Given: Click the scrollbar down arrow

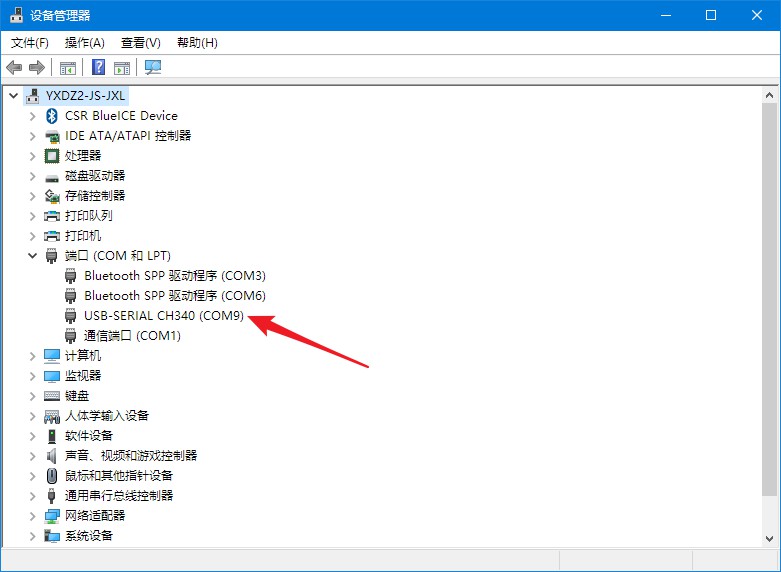Looking at the screenshot, I should (770, 539).
